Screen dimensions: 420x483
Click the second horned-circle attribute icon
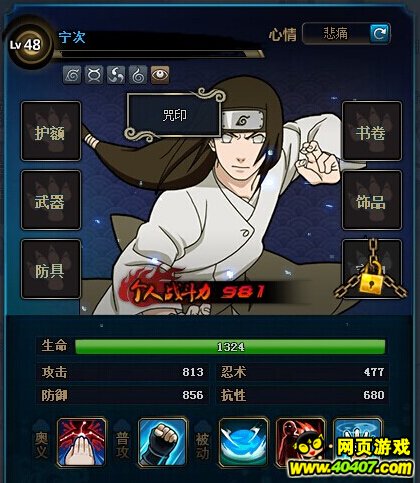94,75
